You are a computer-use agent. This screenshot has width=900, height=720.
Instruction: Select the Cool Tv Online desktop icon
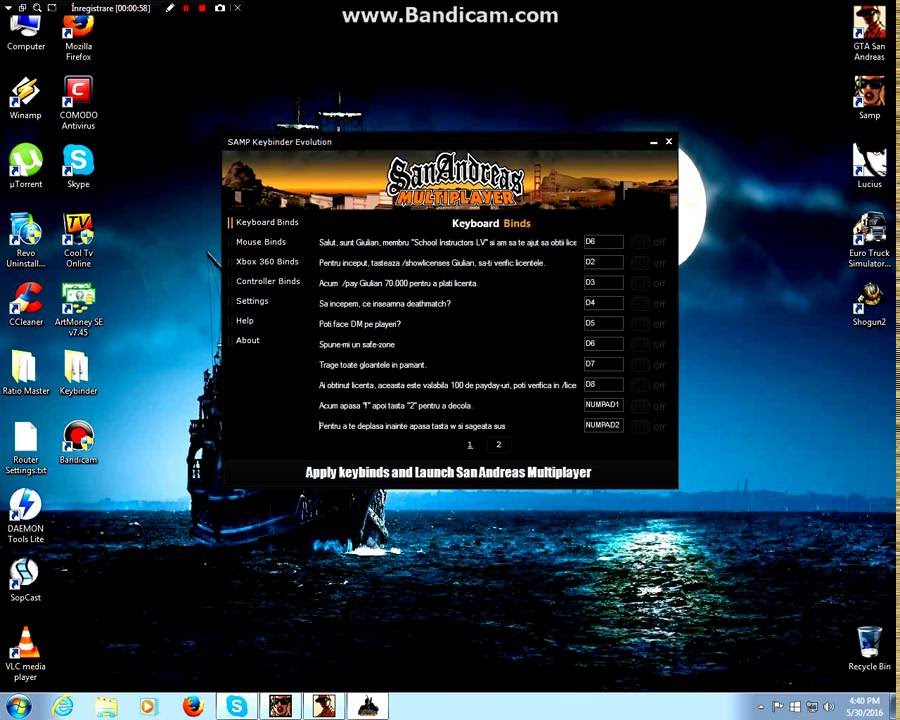click(78, 240)
